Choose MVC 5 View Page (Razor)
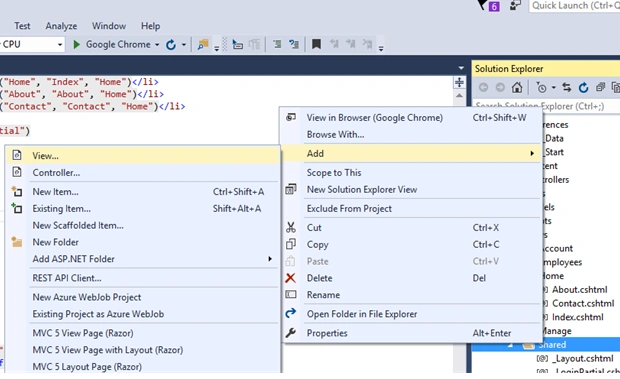 tap(143, 333)
